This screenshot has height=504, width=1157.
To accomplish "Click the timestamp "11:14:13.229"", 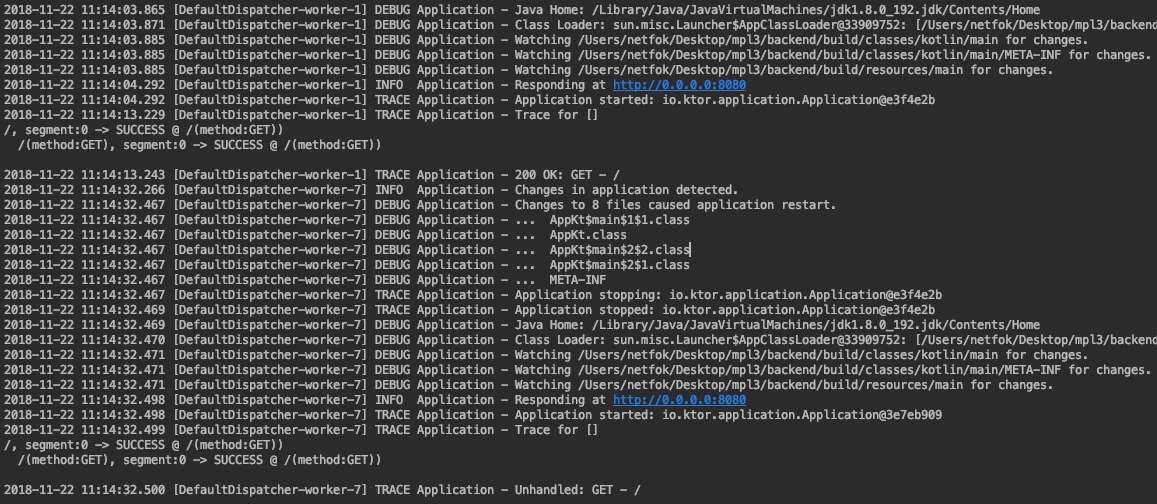I will click(x=123, y=114).
